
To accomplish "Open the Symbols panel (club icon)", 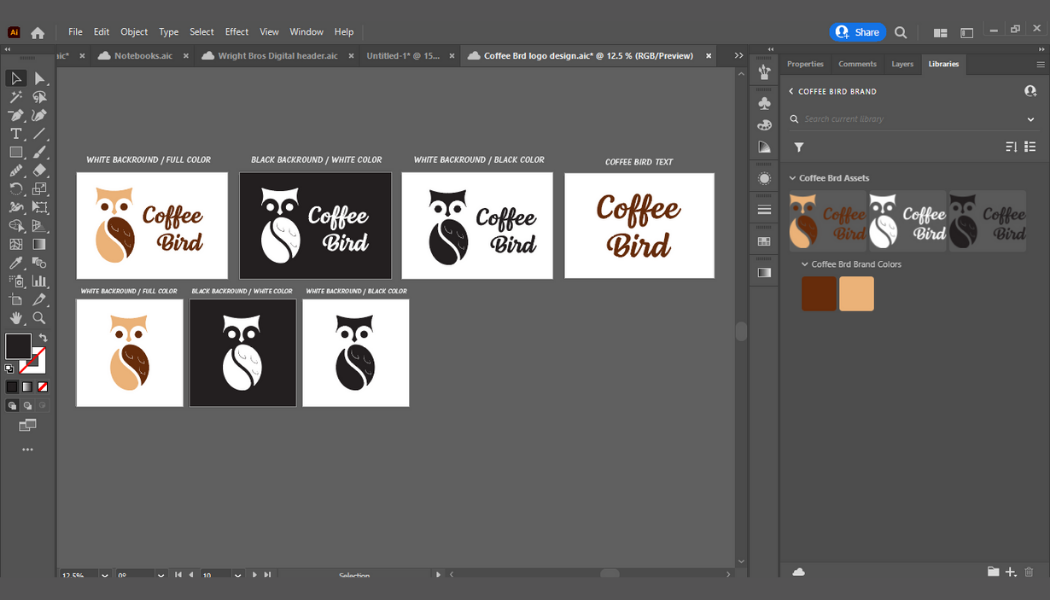I will [764, 103].
